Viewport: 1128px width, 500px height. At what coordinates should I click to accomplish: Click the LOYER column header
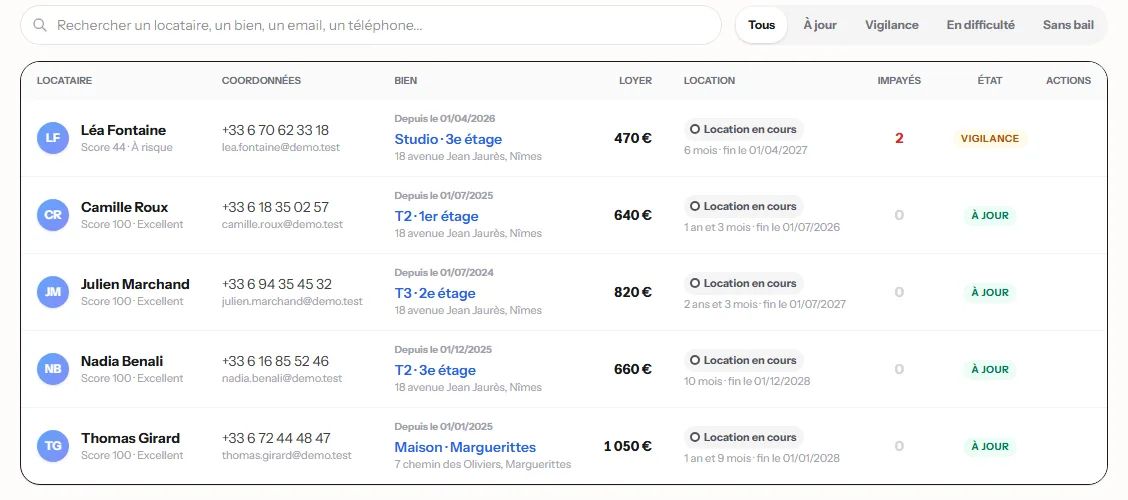[x=635, y=81]
